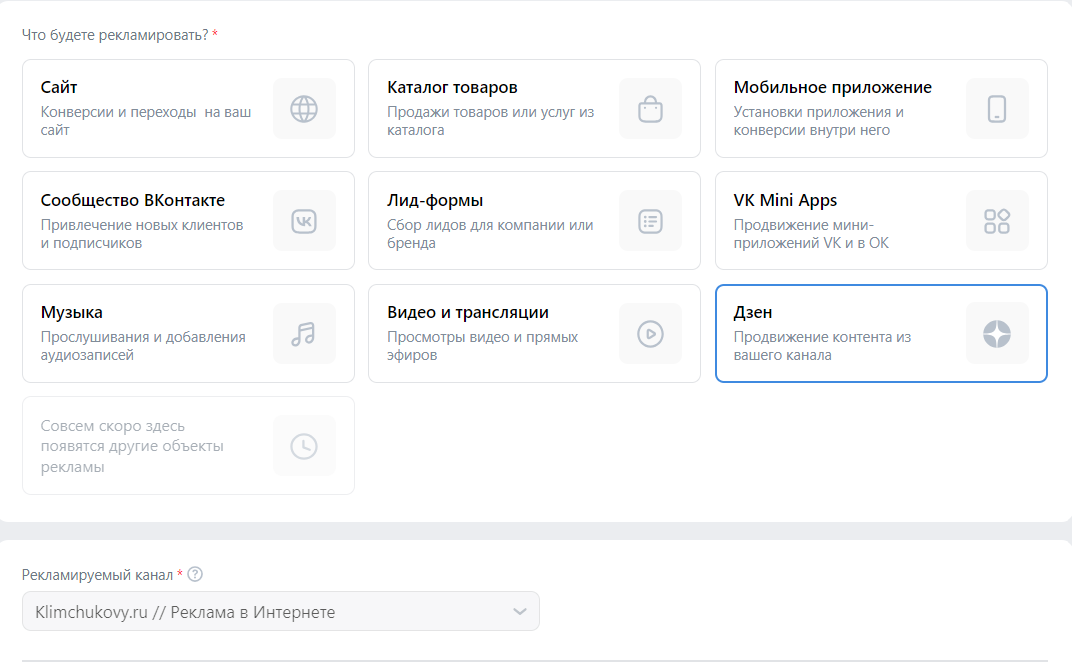Click text 'Просмотры видео и прямых эфиров'

(x=482, y=345)
